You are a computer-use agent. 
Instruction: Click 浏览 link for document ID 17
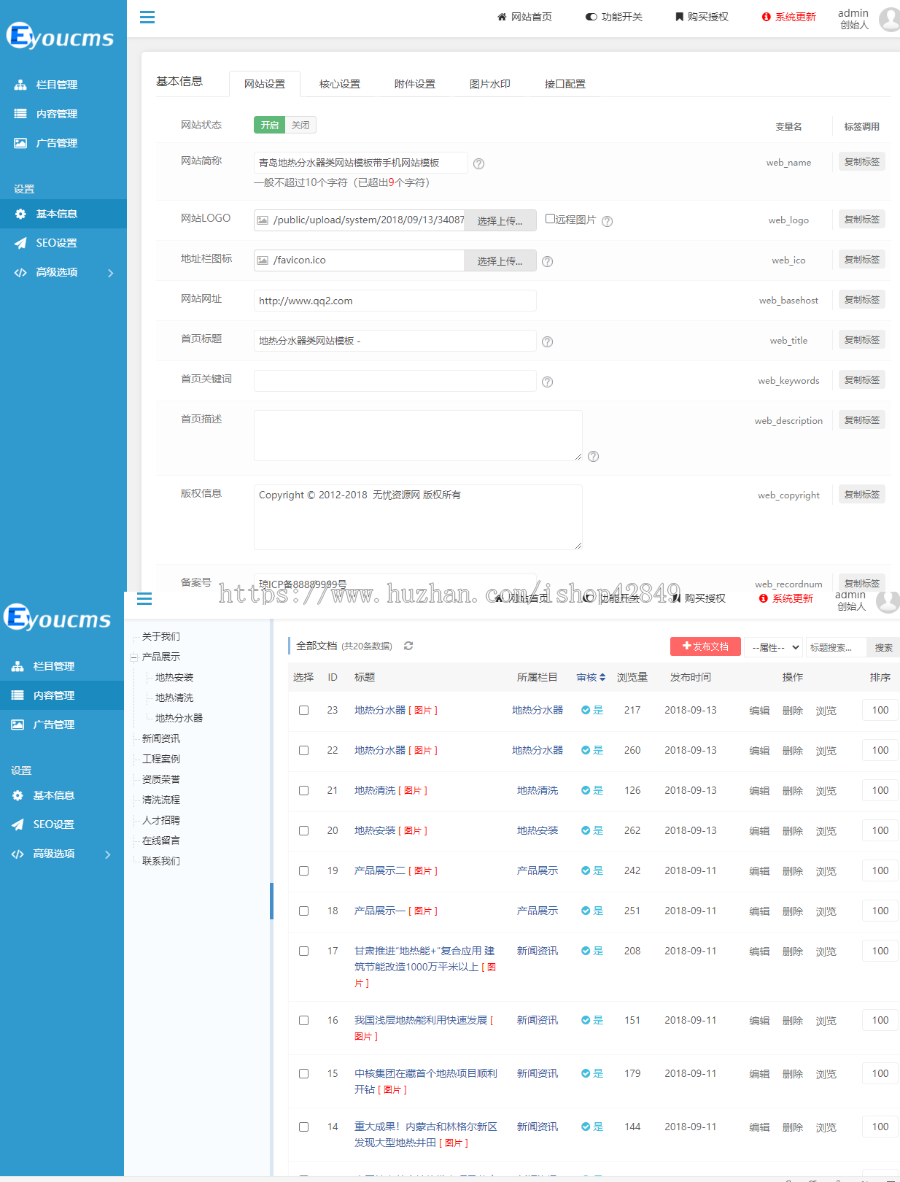[826, 951]
